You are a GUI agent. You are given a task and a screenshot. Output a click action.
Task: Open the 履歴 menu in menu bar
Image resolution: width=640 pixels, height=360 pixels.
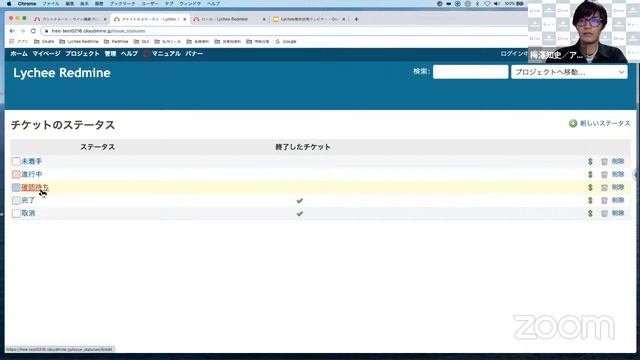(99, 4)
